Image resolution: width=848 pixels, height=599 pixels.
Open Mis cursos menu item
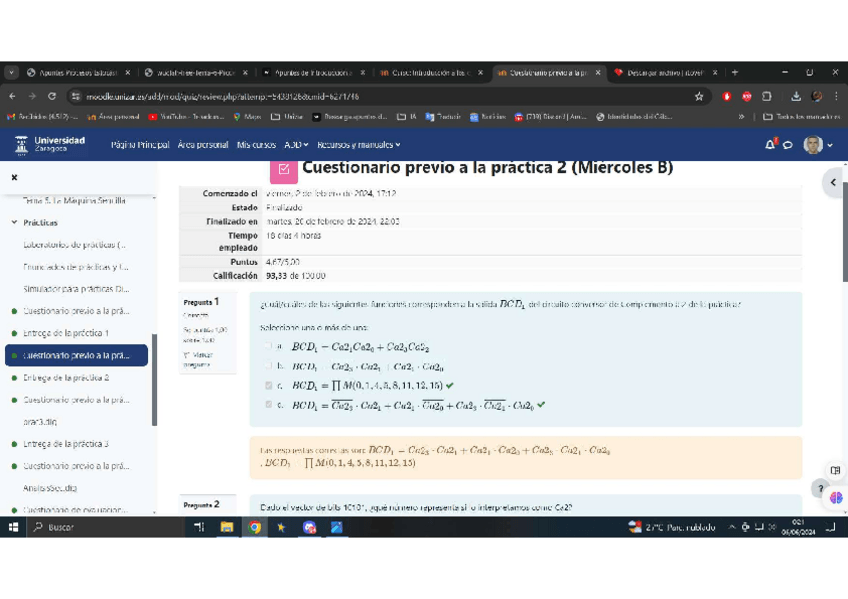pyautogui.click(x=256, y=145)
